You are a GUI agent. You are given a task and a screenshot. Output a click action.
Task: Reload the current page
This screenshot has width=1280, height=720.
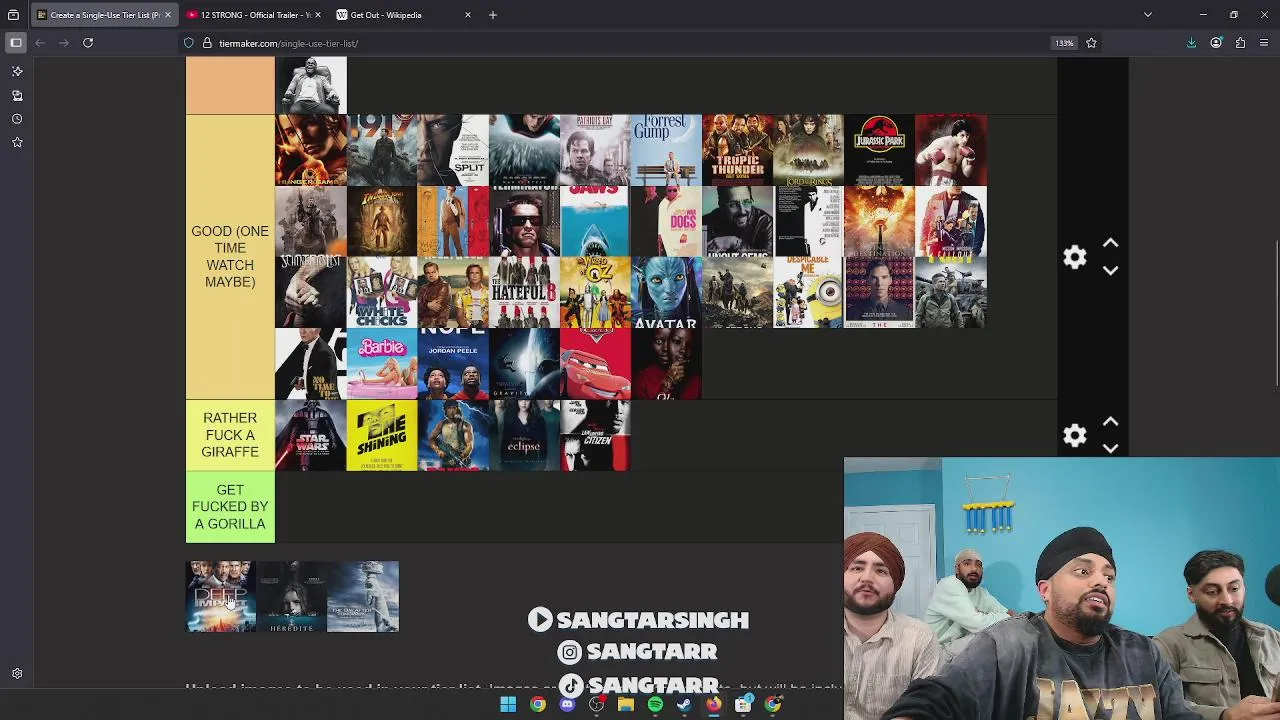point(88,43)
